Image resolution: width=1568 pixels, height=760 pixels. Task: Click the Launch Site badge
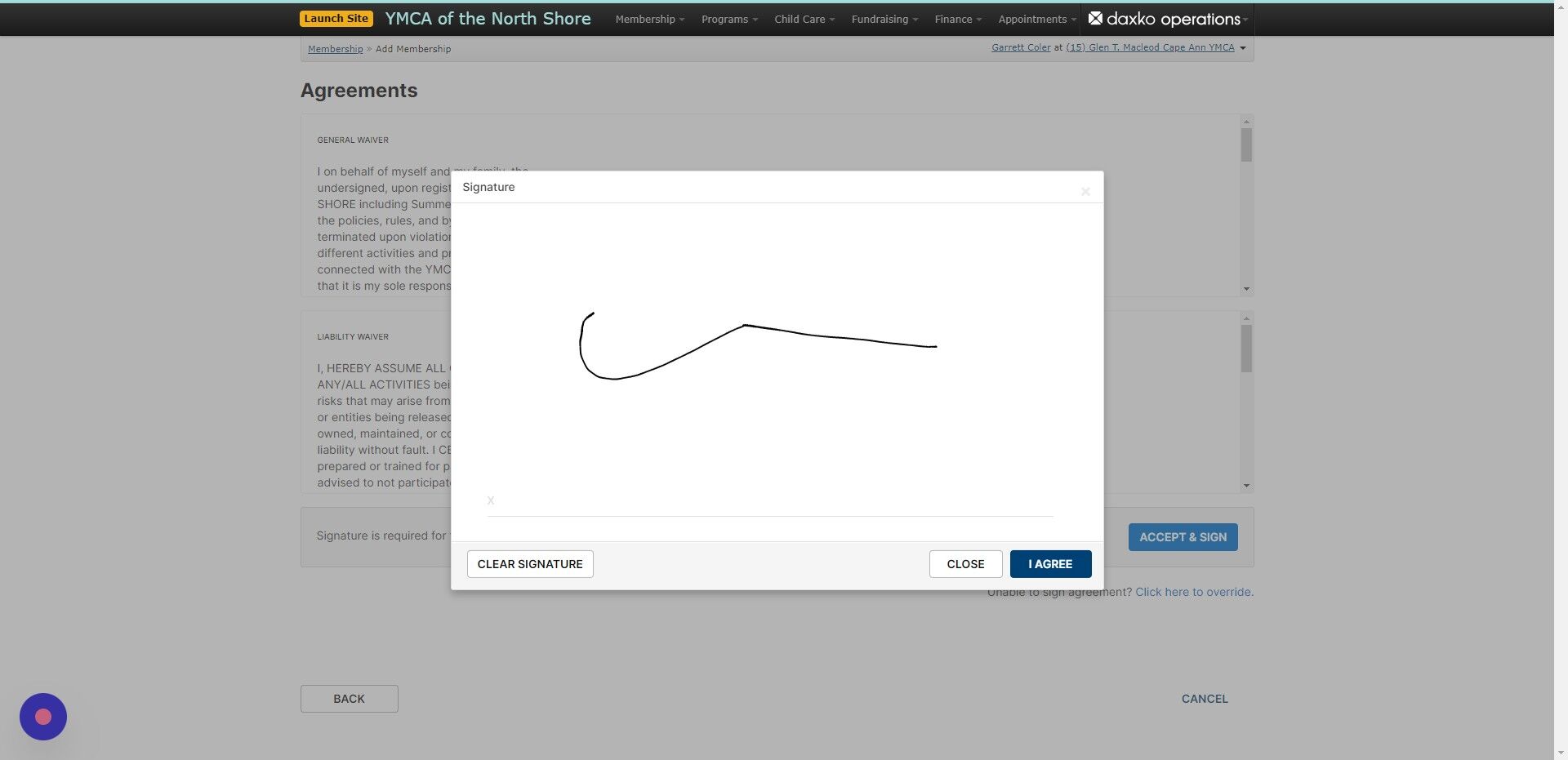336,18
